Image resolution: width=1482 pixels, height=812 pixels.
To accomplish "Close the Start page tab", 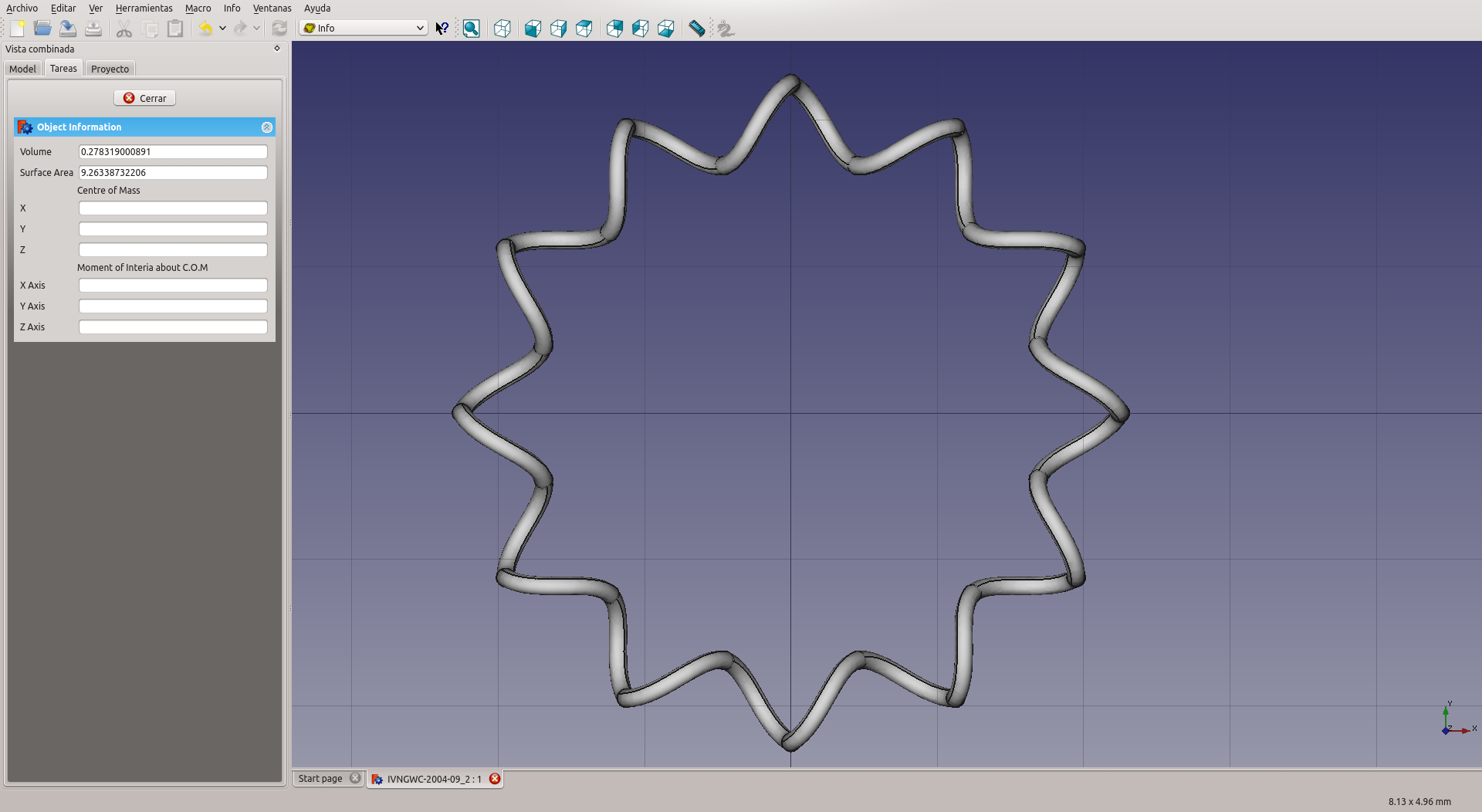I will 355,778.
